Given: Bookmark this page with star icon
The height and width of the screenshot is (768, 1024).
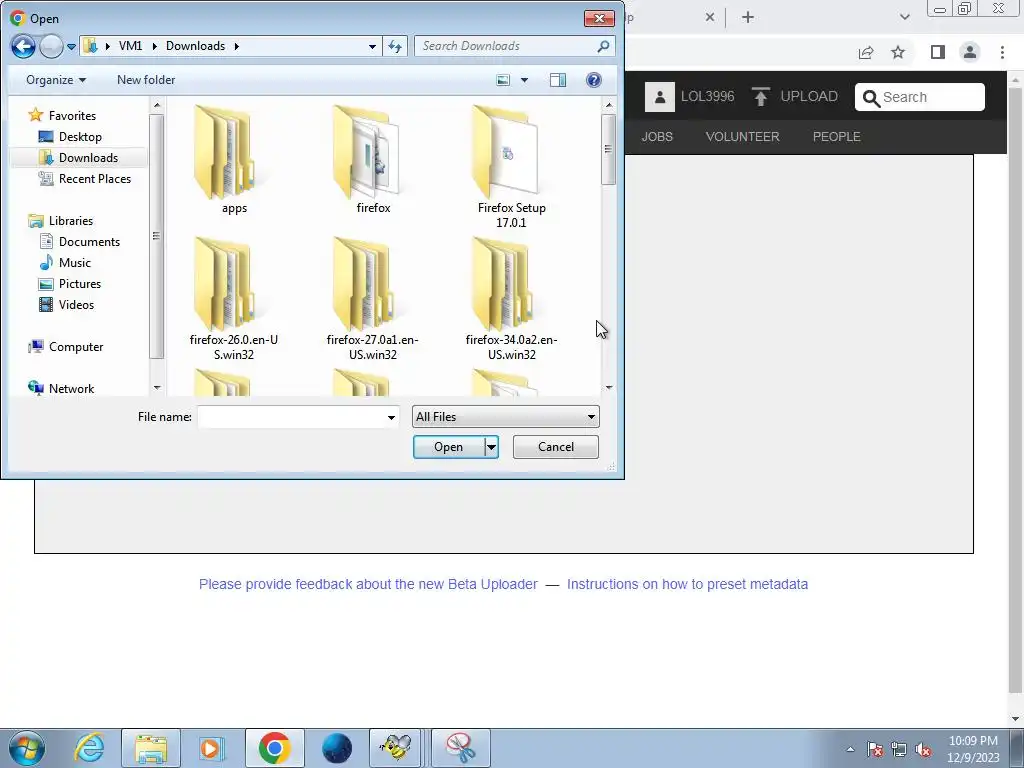Looking at the screenshot, I should pyautogui.click(x=898, y=52).
